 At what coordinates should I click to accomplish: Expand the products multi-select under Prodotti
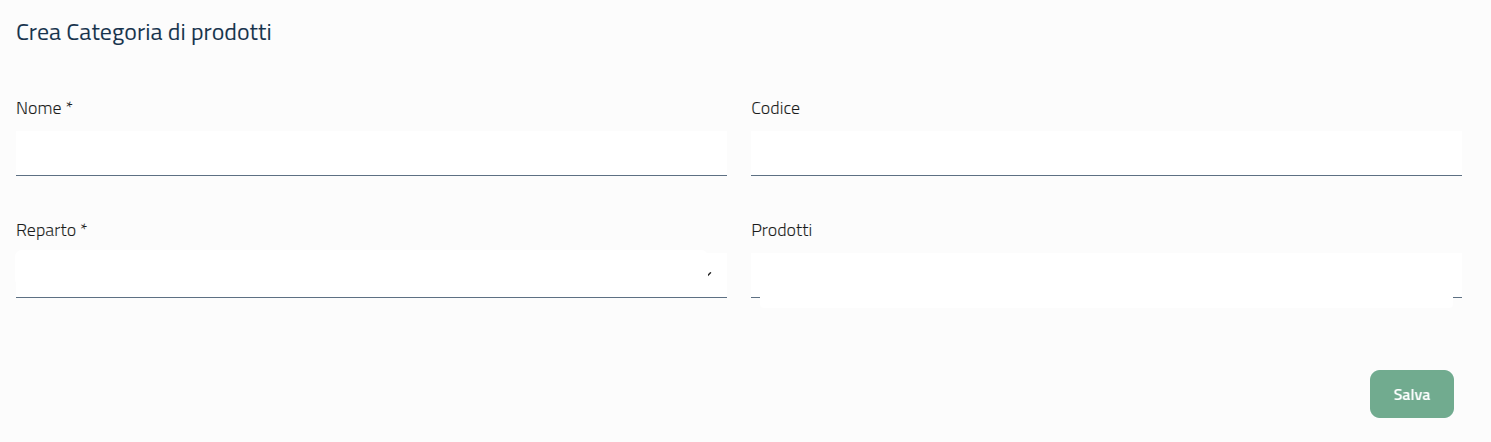click(x=1106, y=276)
